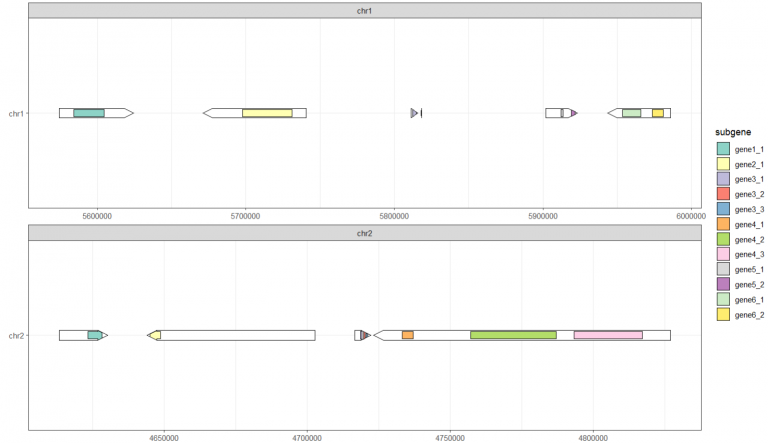Select the chr2 facet header strip

365,233
